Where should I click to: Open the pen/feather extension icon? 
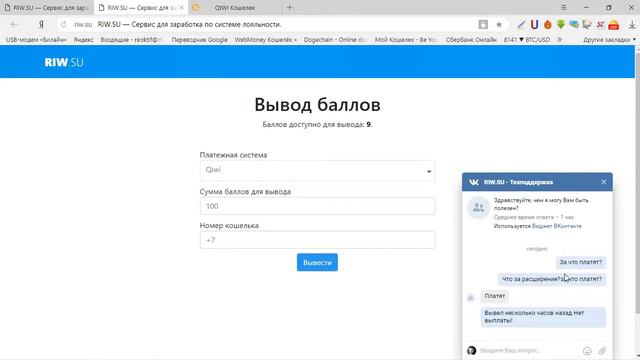click(x=521, y=24)
